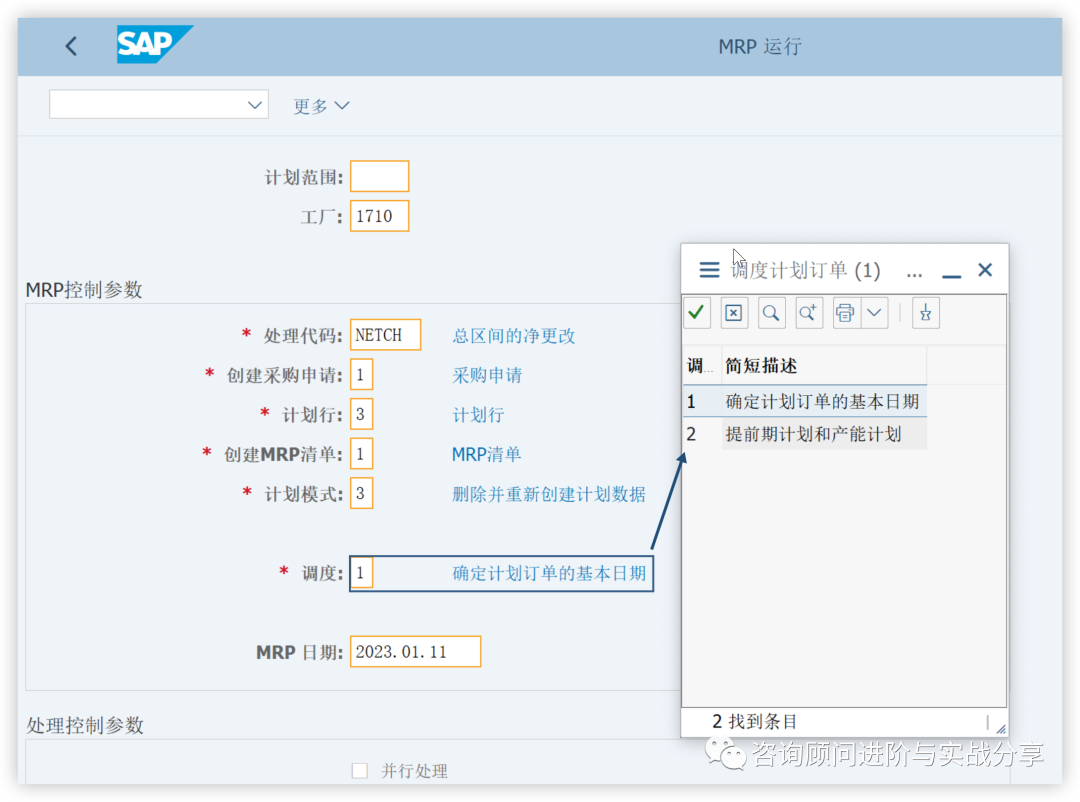Click the 处理代码 field with NETCH
This screenshot has height=802, width=1080.
pyautogui.click(x=385, y=335)
